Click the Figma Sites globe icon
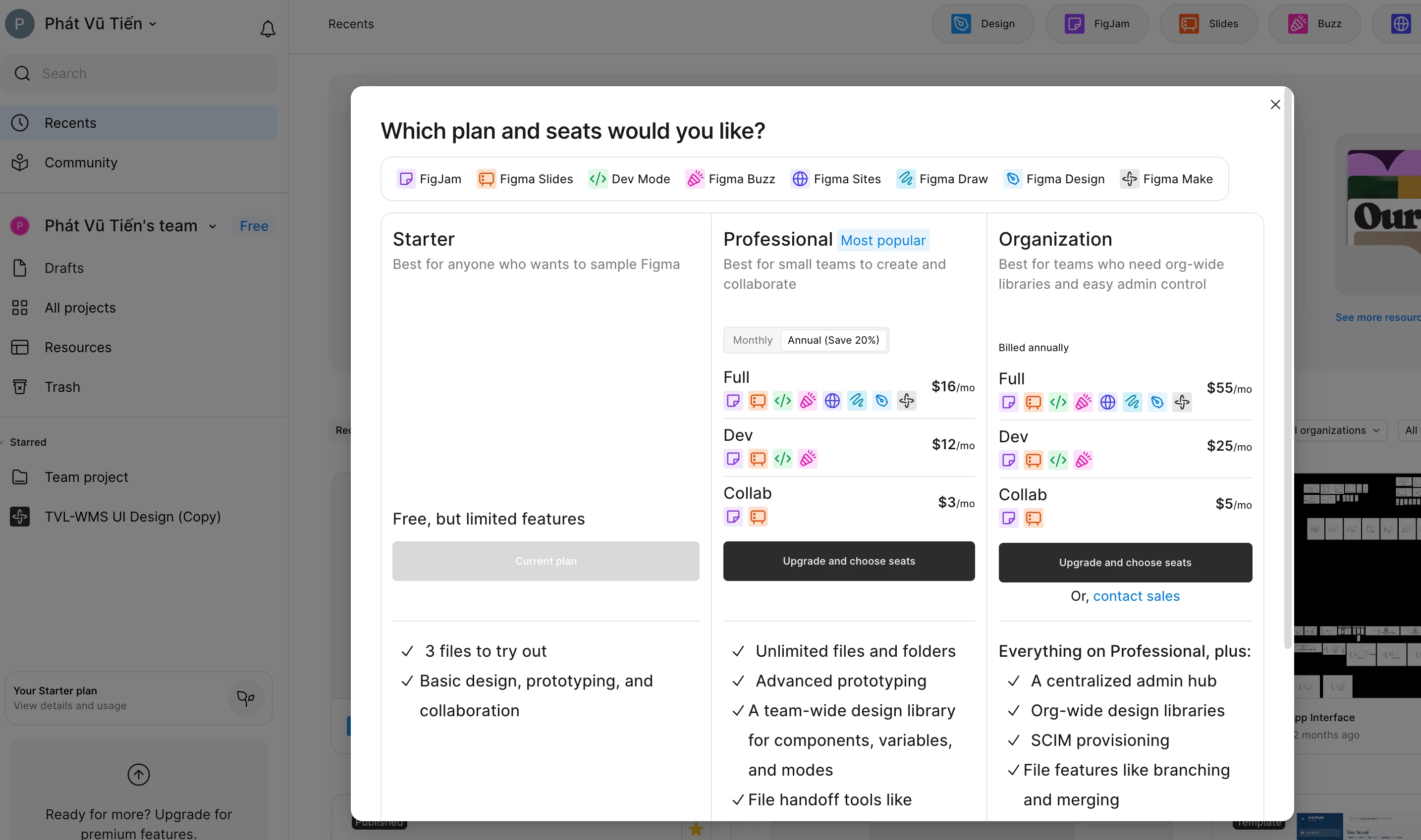The image size is (1421, 840). point(799,179)
